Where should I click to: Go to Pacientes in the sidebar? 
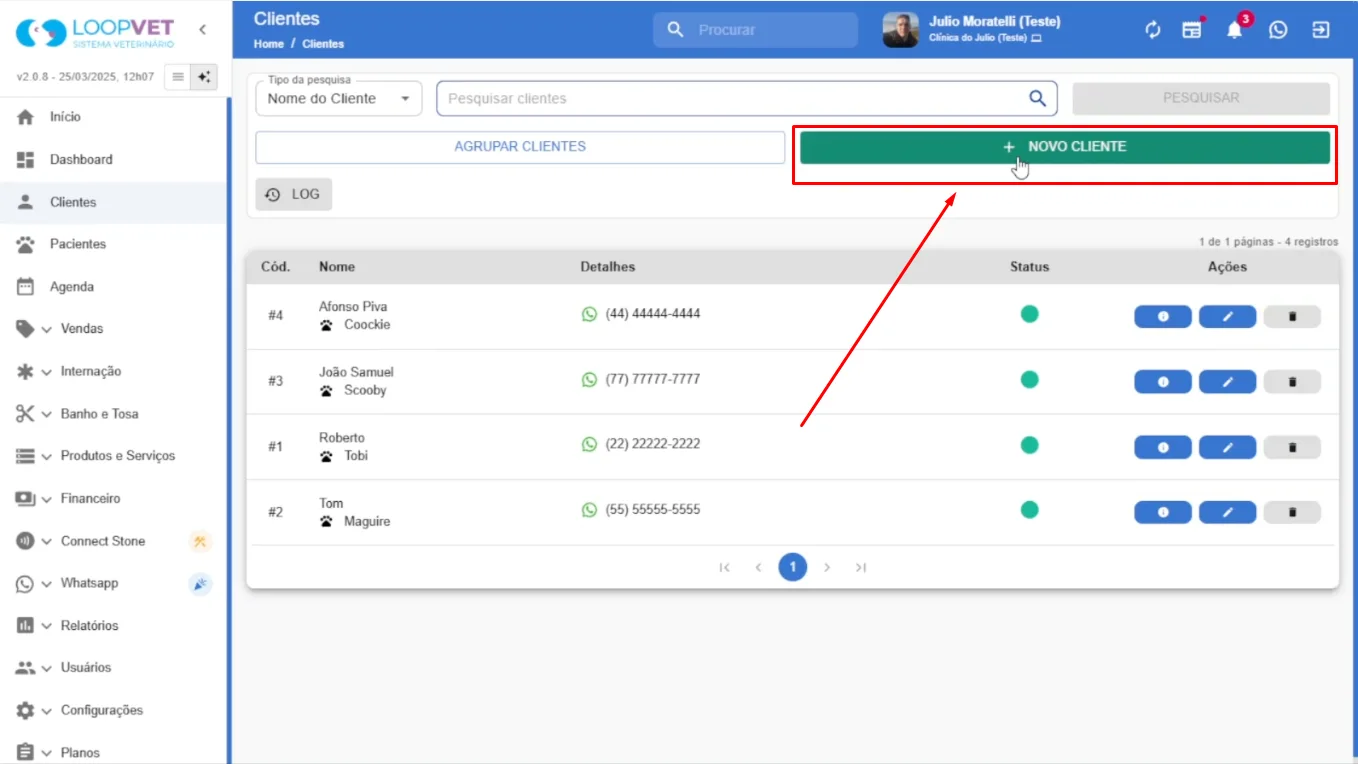click(x=77, y=244)
